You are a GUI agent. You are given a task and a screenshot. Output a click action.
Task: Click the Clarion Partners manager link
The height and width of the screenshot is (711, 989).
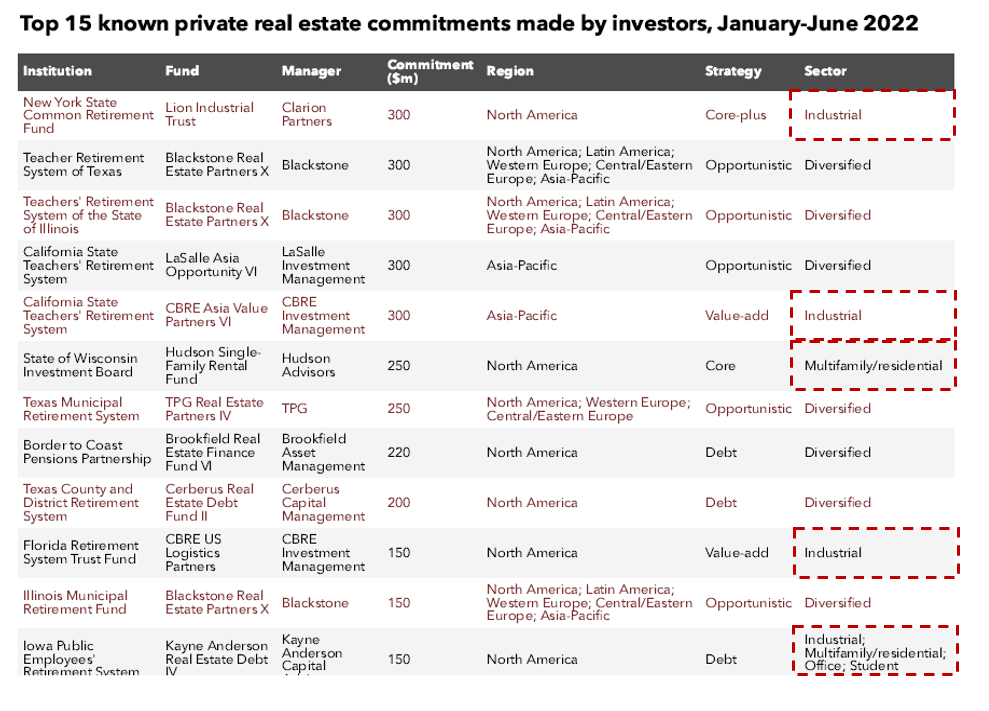306,114
